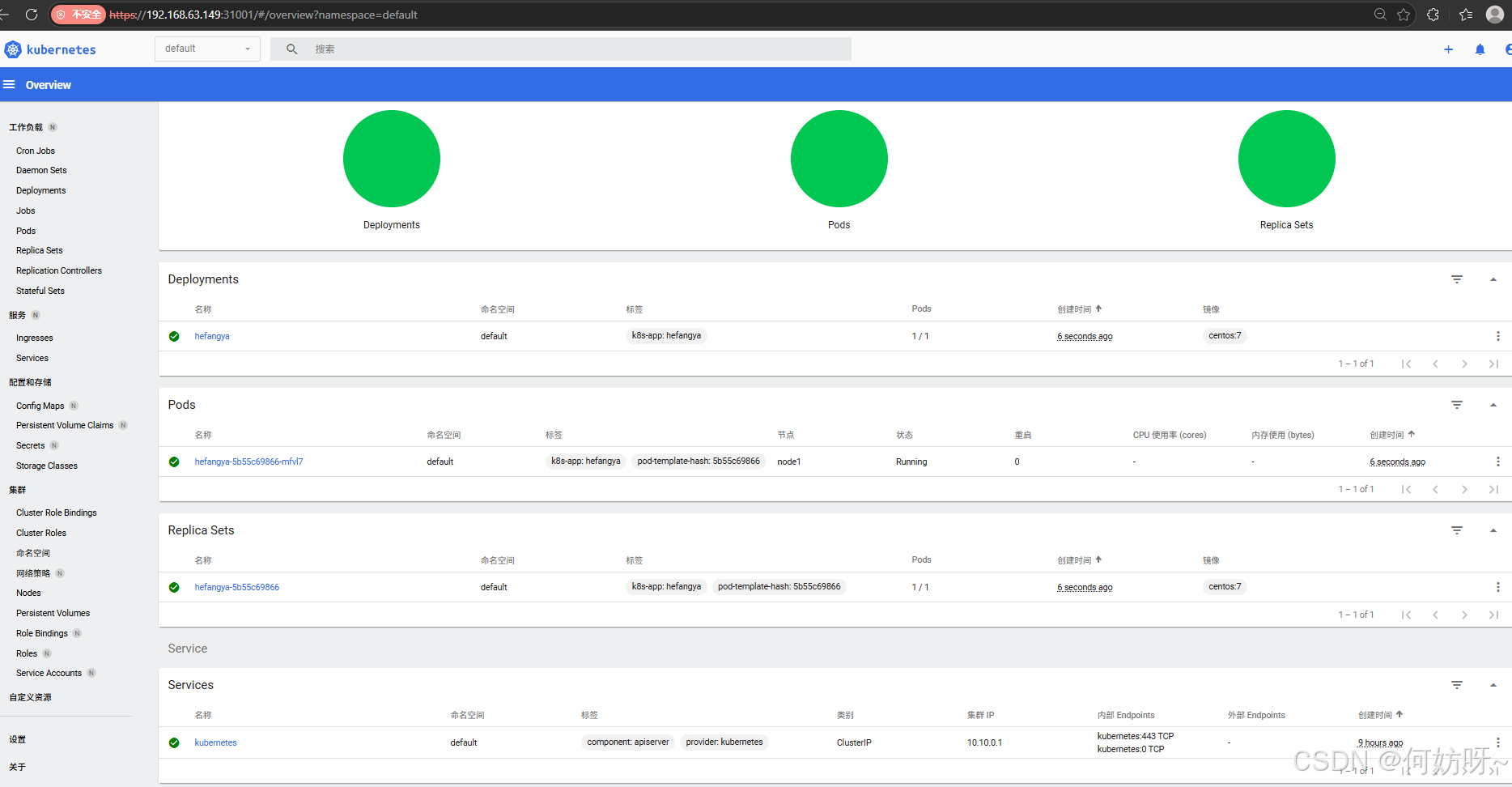Collapse the Pods card
The width and height of the screenshot is (1512, 787).
click(1493, 405)
